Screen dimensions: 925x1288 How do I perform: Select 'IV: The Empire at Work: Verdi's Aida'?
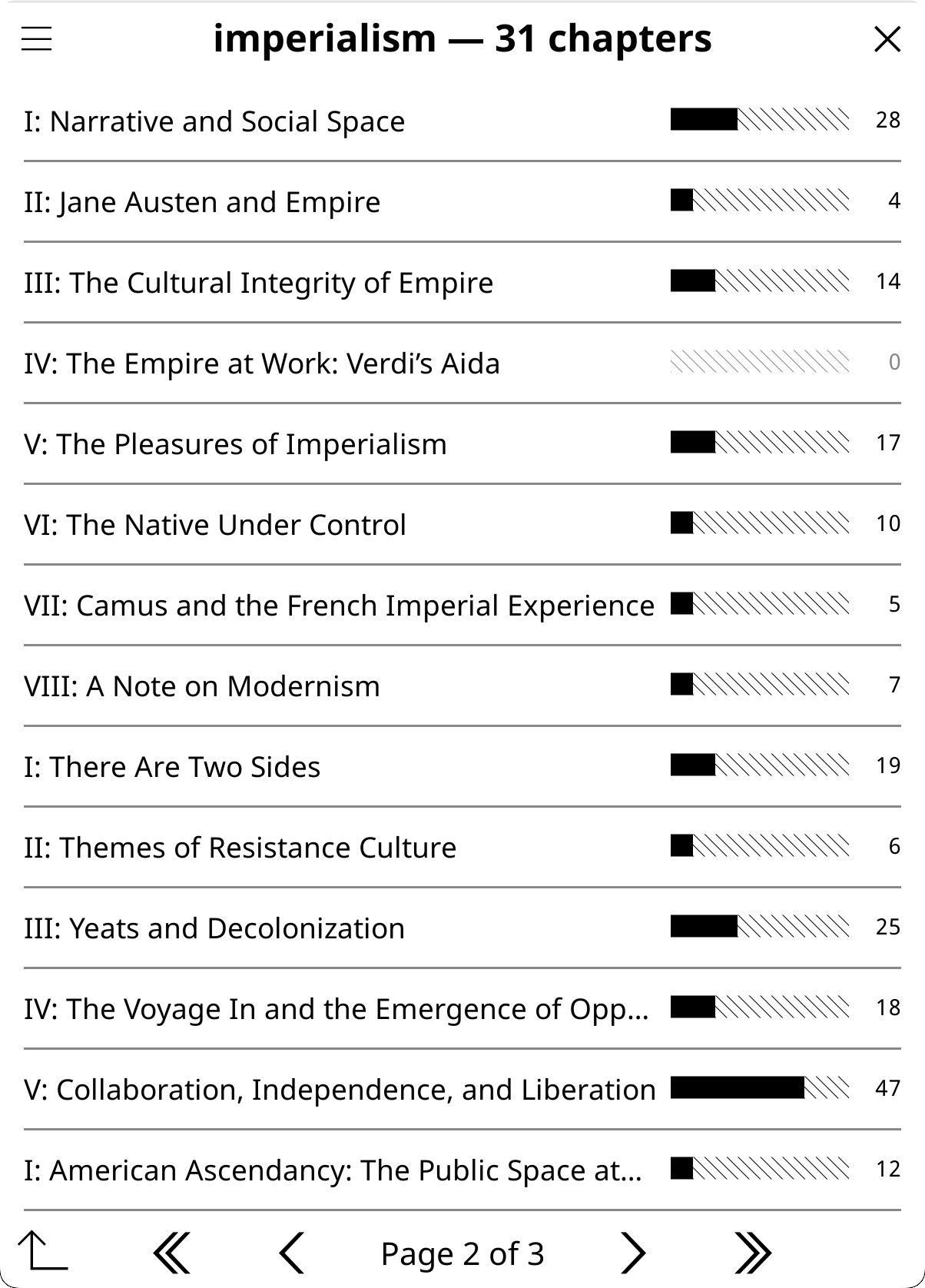462,363
